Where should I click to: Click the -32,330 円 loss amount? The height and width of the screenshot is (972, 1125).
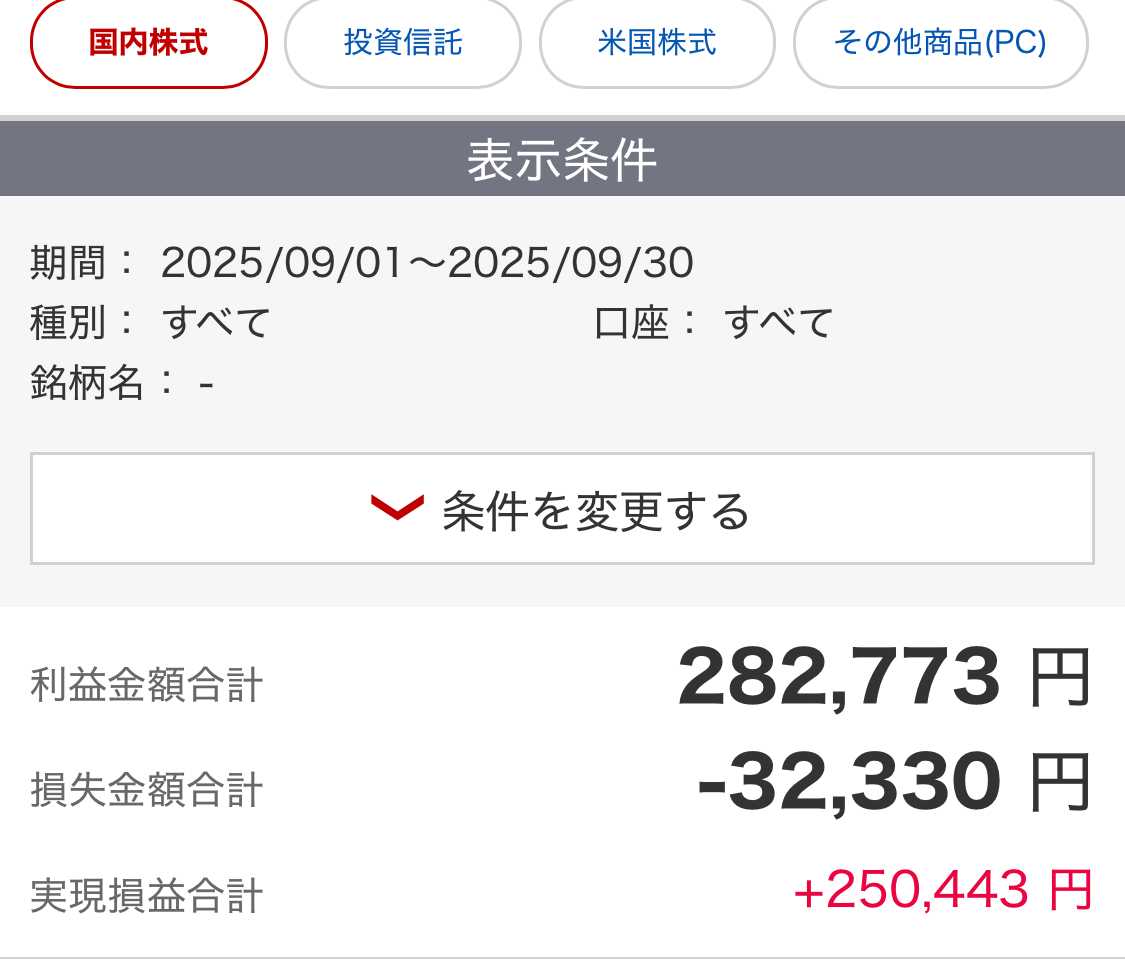[893, 783]
